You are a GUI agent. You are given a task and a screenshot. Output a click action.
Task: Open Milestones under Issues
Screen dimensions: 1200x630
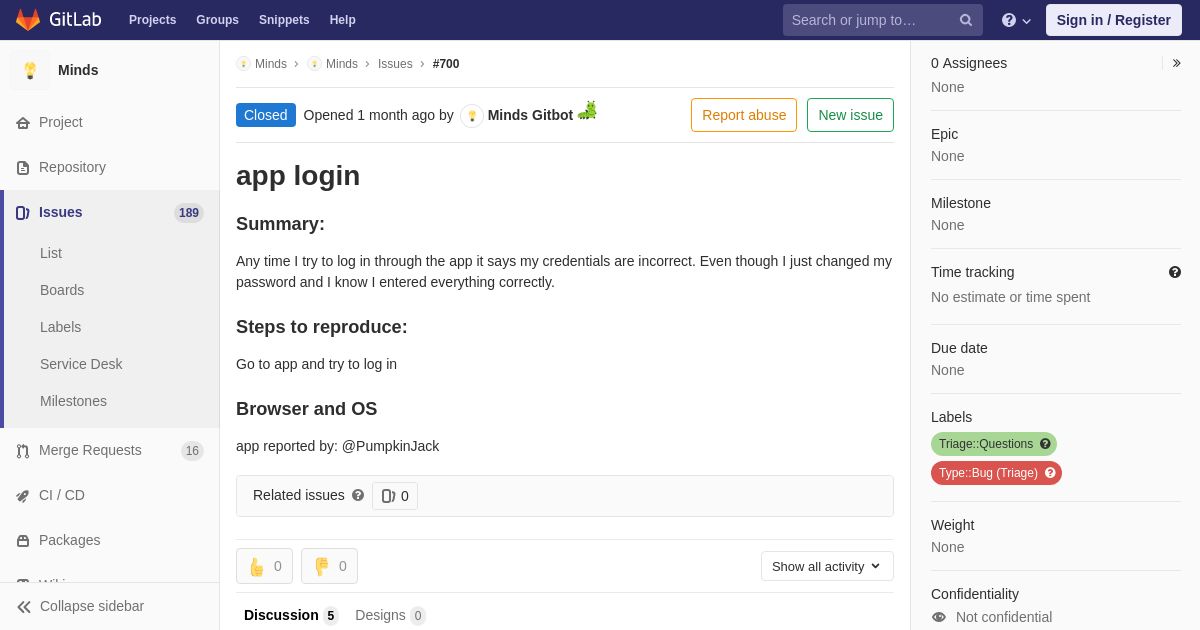(x=73, y=401)
